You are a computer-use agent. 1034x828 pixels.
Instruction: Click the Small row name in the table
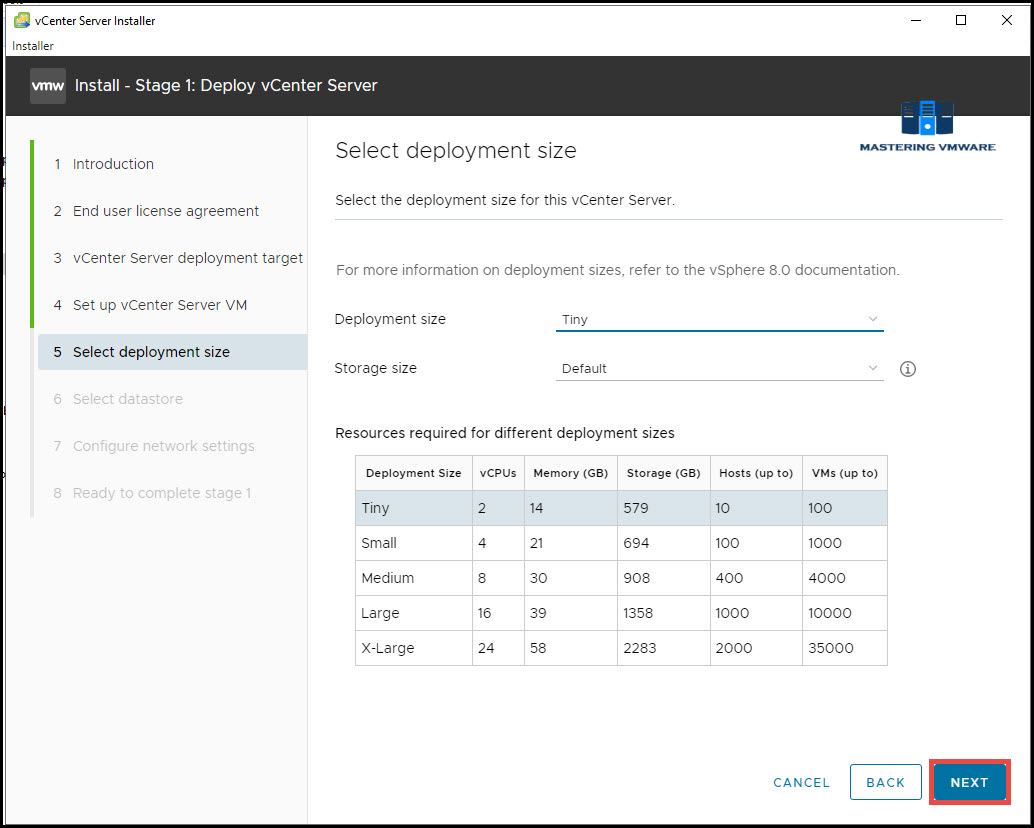coord(379,543)
